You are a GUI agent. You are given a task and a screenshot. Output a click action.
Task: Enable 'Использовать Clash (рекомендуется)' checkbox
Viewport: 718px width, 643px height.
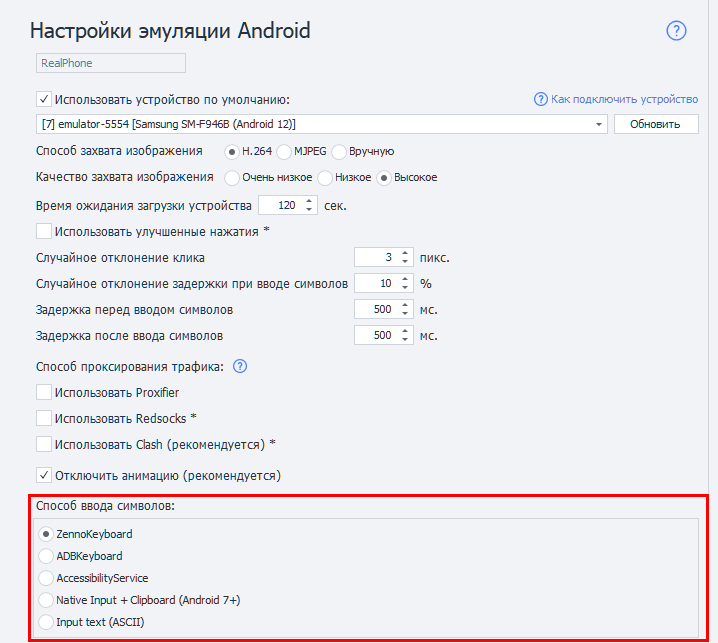point(44,444)
